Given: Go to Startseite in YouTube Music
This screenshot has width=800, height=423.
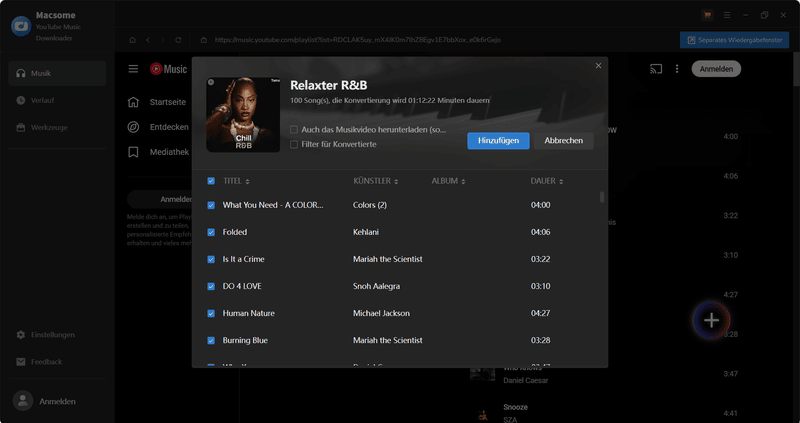Looking at the screenshot, I should (x=167, y=102).
